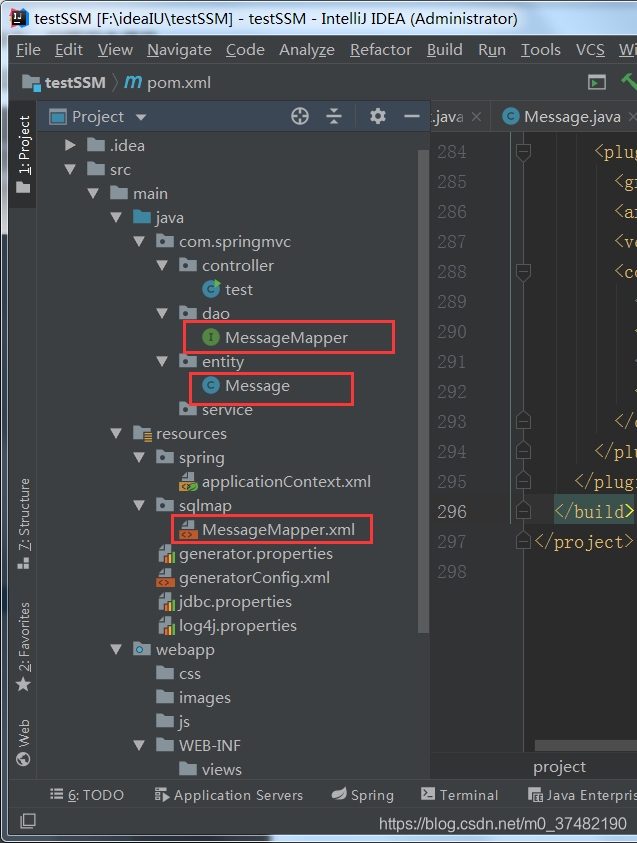Click the generatorConfig.xml file icon
Screen dimensions: 637x843
166,578
